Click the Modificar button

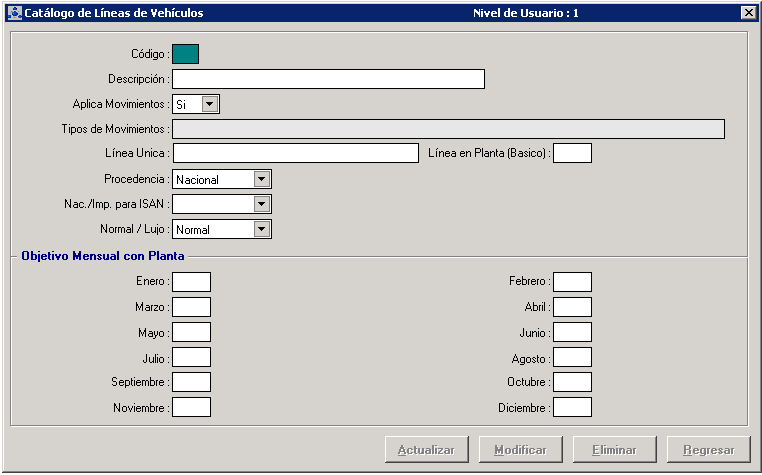click(520, 450)
